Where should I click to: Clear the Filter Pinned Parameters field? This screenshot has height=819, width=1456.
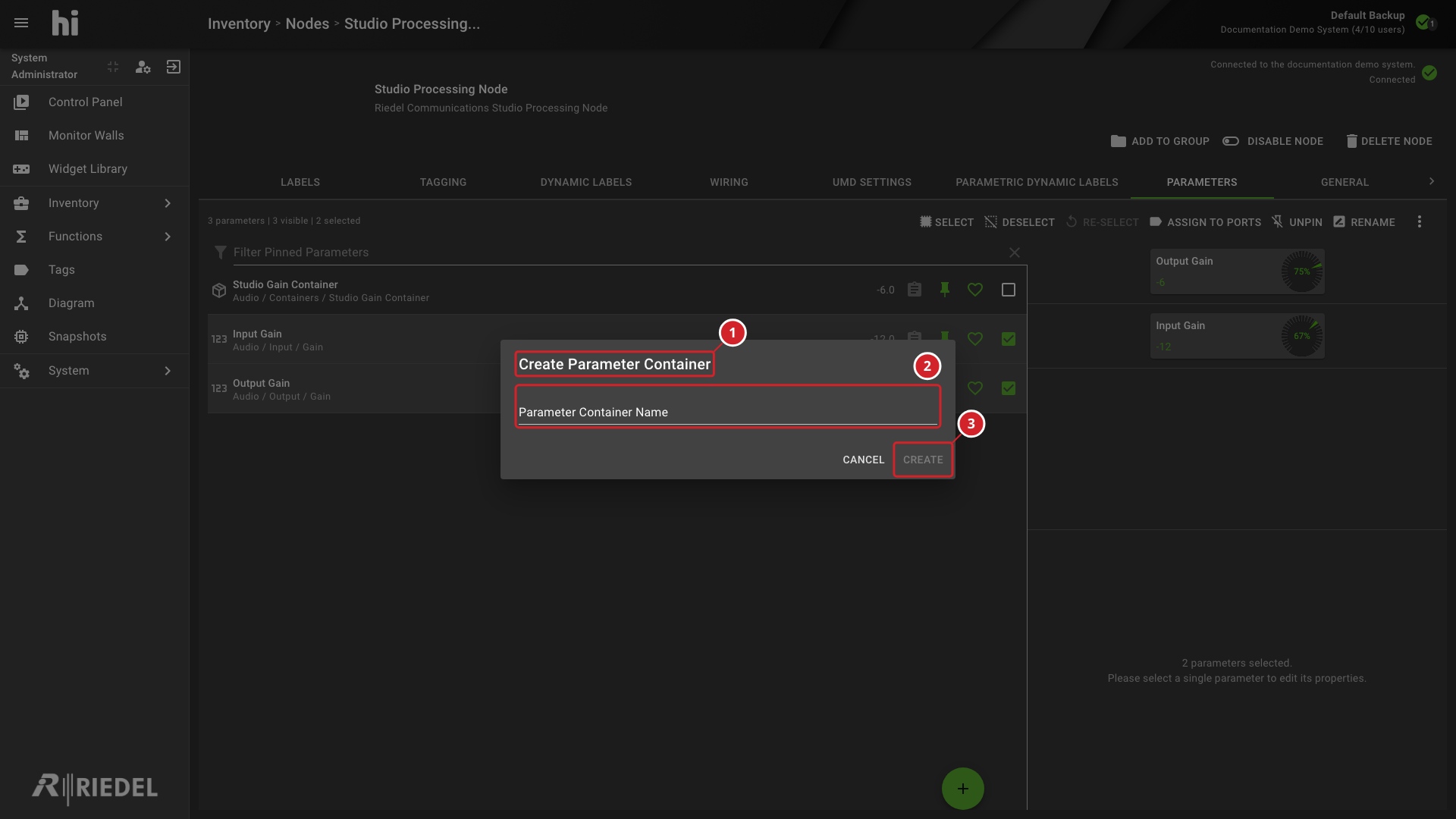(1015, 253)
